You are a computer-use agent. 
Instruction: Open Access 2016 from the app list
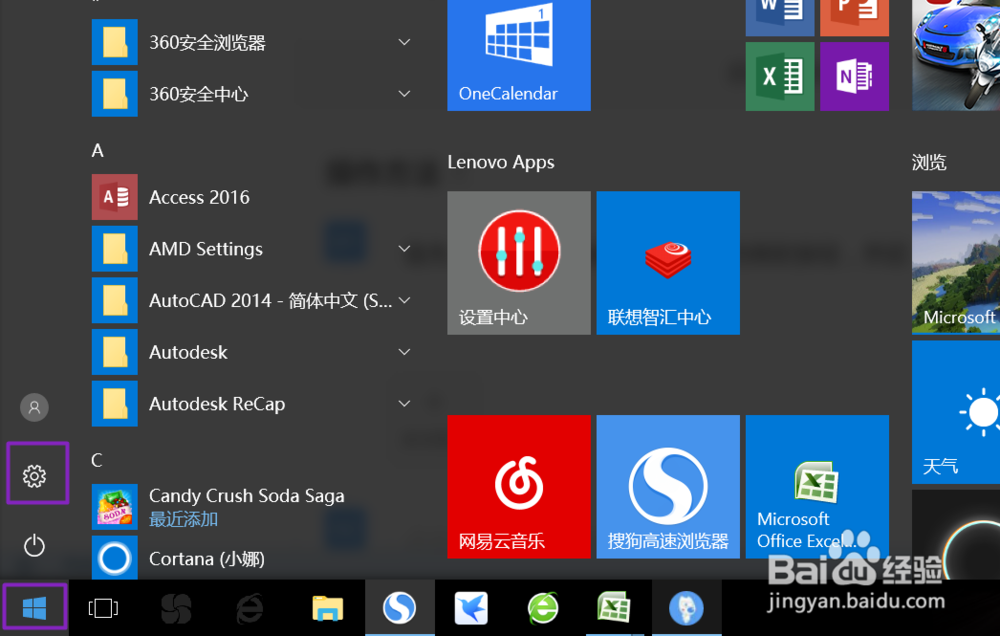click(x=253, y=197)
